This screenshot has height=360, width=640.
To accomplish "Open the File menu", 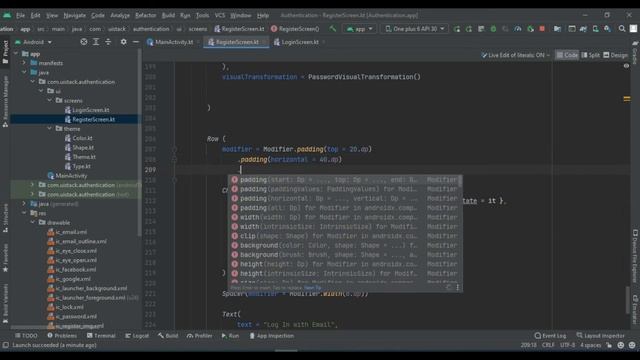I will click(20, 16).
